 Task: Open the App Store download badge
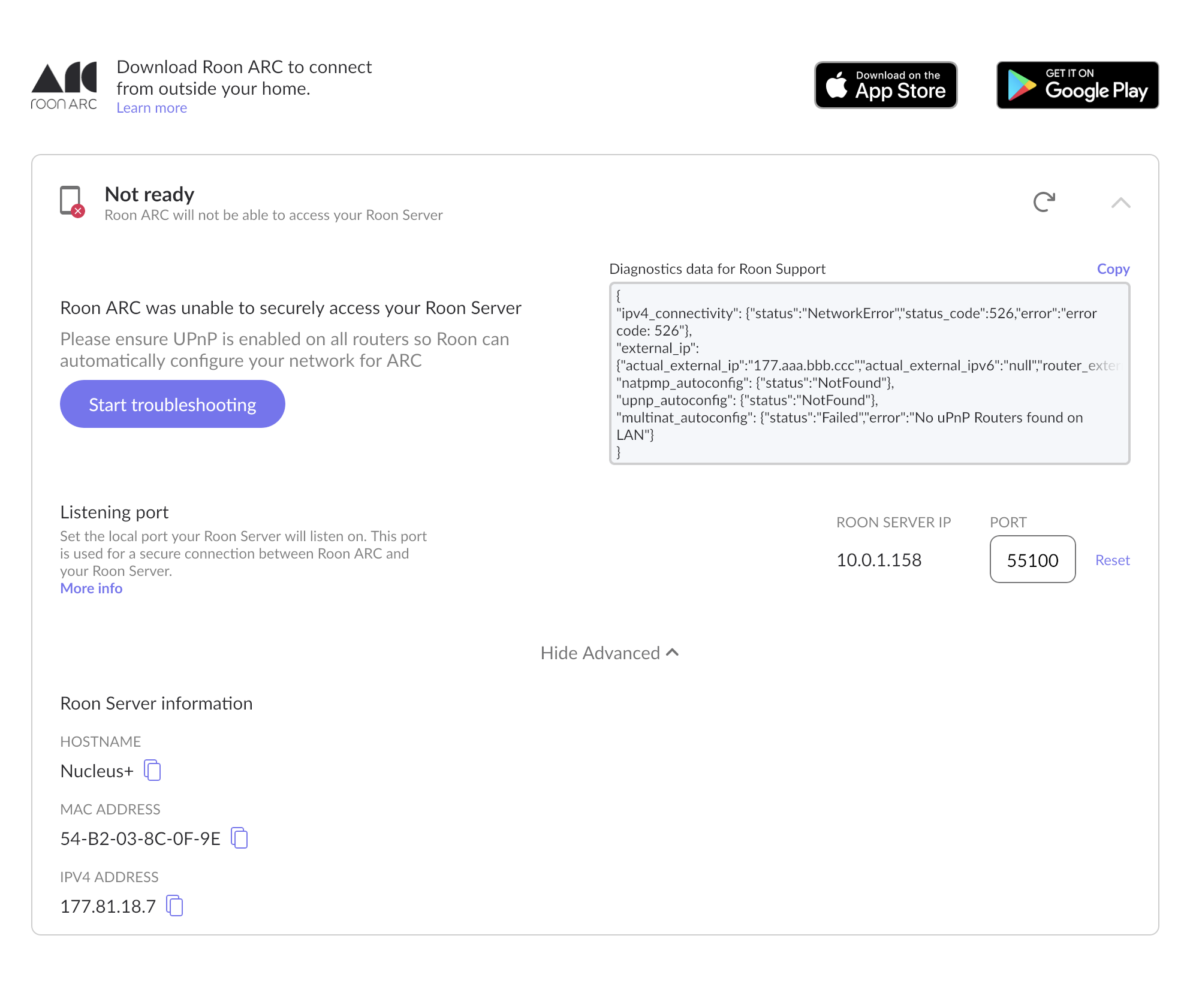(x=885, y=85)
